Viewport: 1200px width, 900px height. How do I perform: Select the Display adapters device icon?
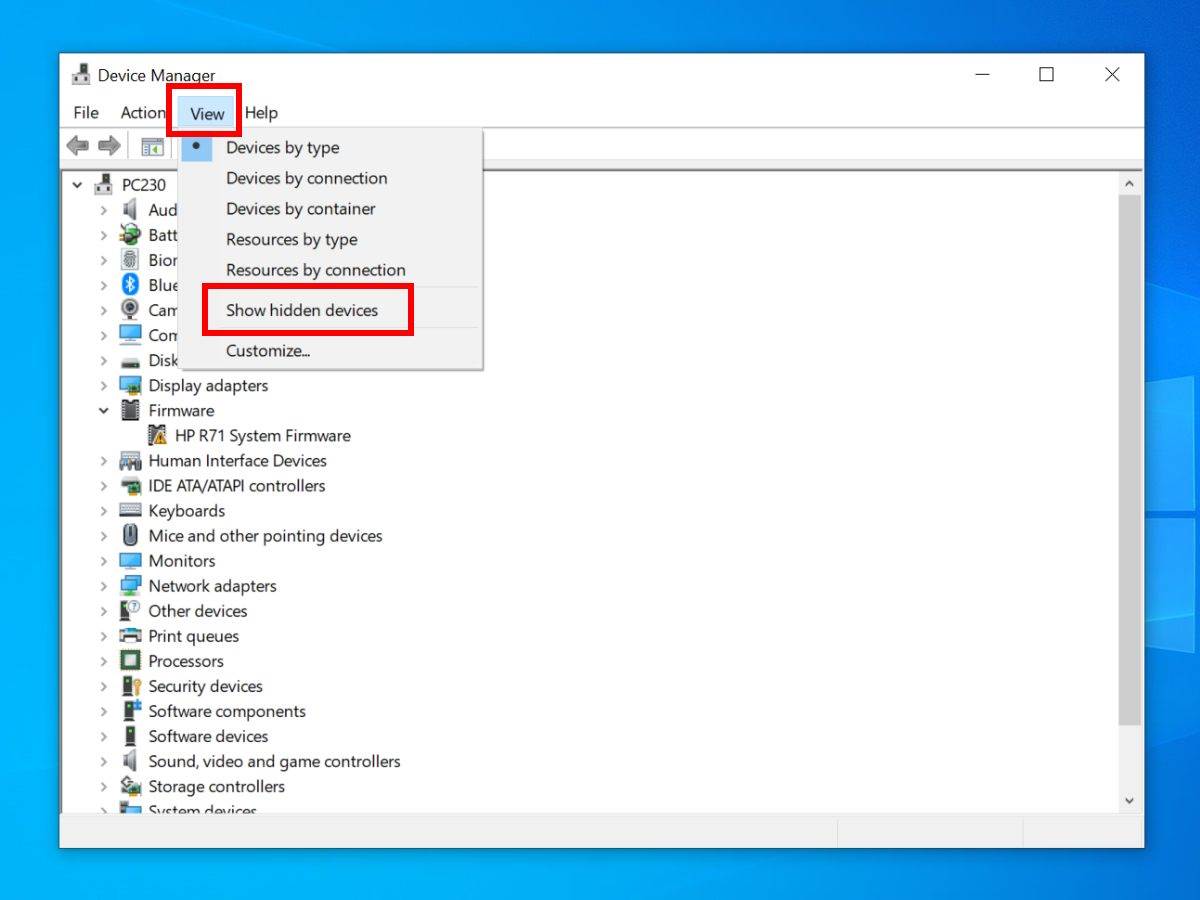[x=131, y=385]
